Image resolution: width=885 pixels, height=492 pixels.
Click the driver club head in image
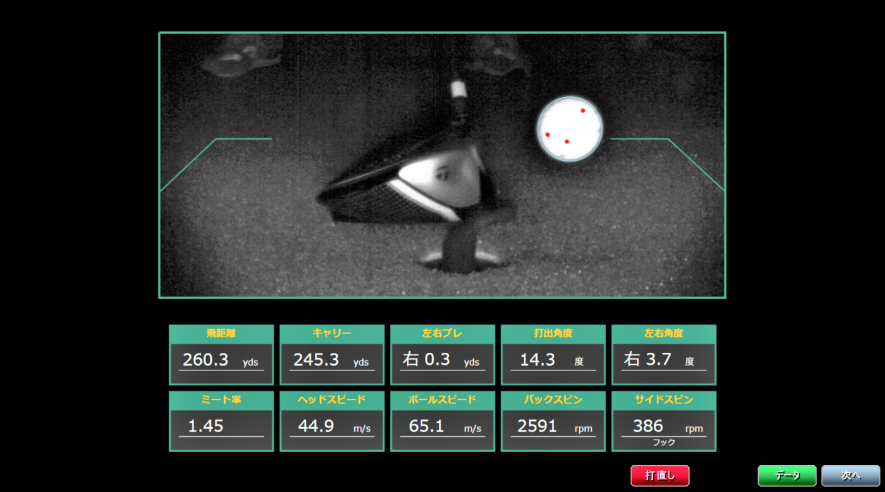coord(410,185)
